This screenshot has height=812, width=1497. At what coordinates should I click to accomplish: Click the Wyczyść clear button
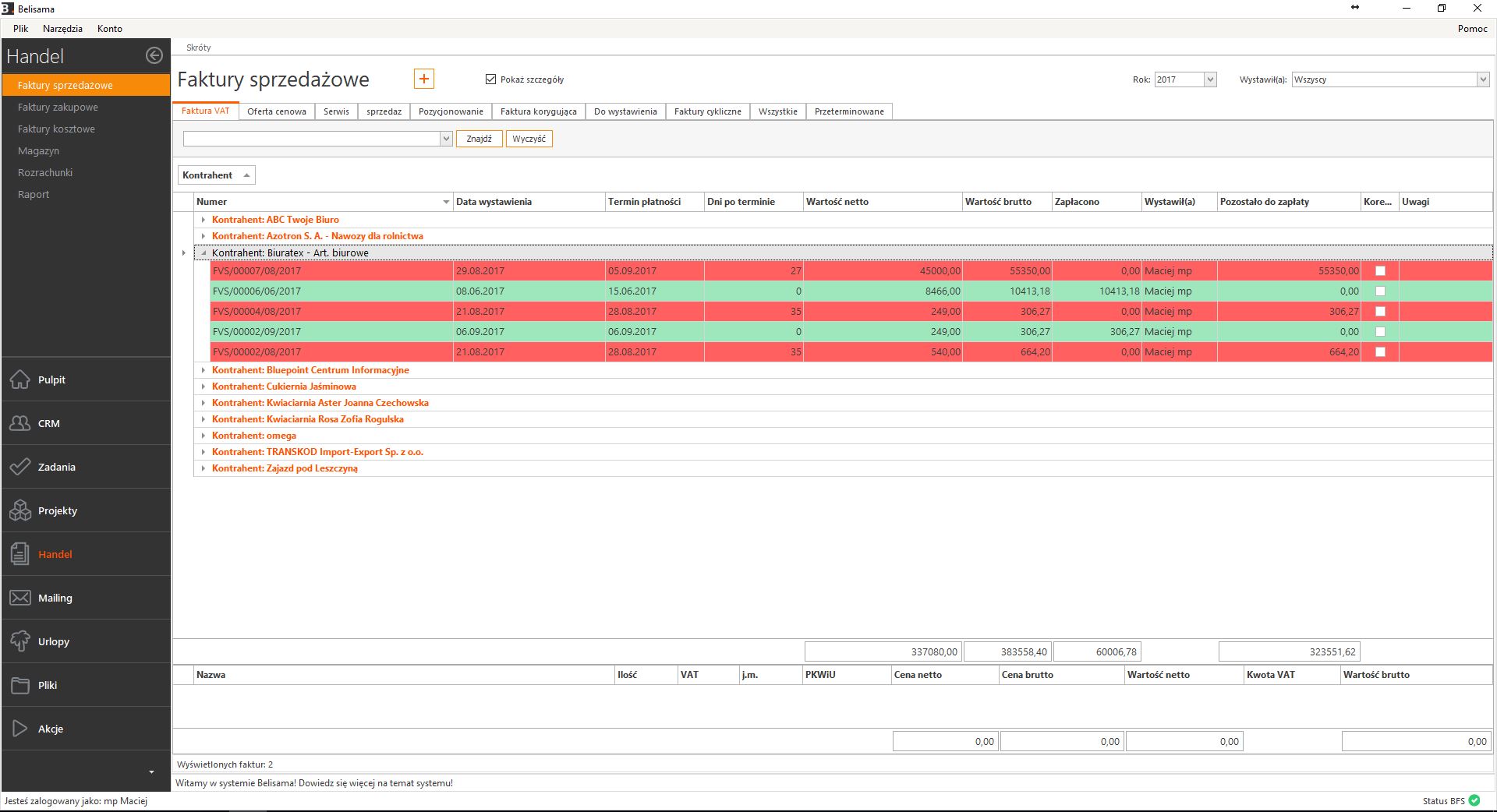(x=529, y=139)
